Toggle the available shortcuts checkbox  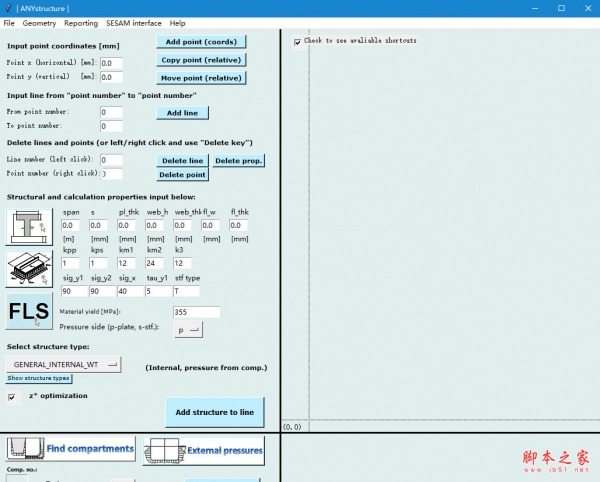(298, 42)
